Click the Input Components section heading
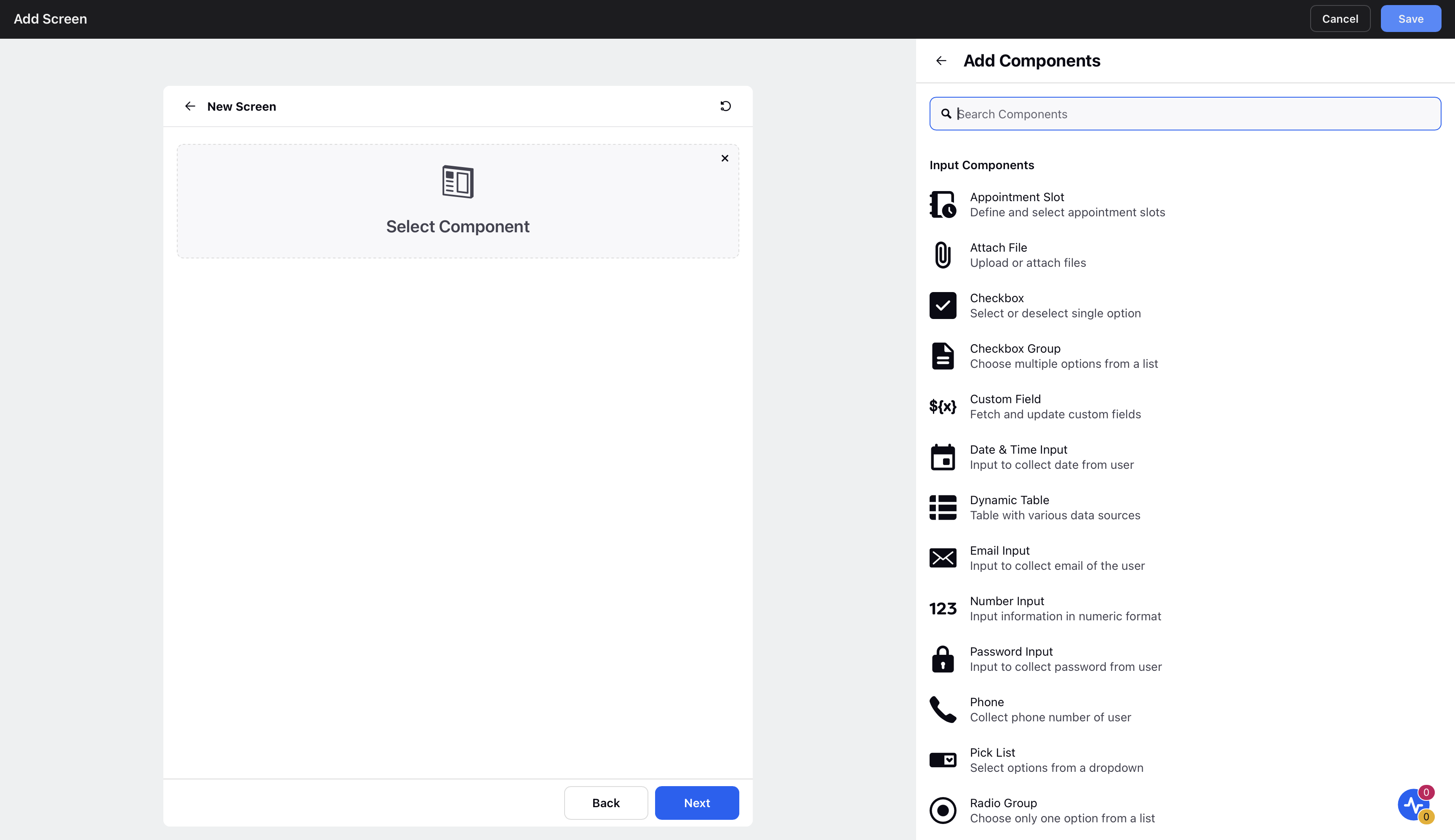 (981, 165)
